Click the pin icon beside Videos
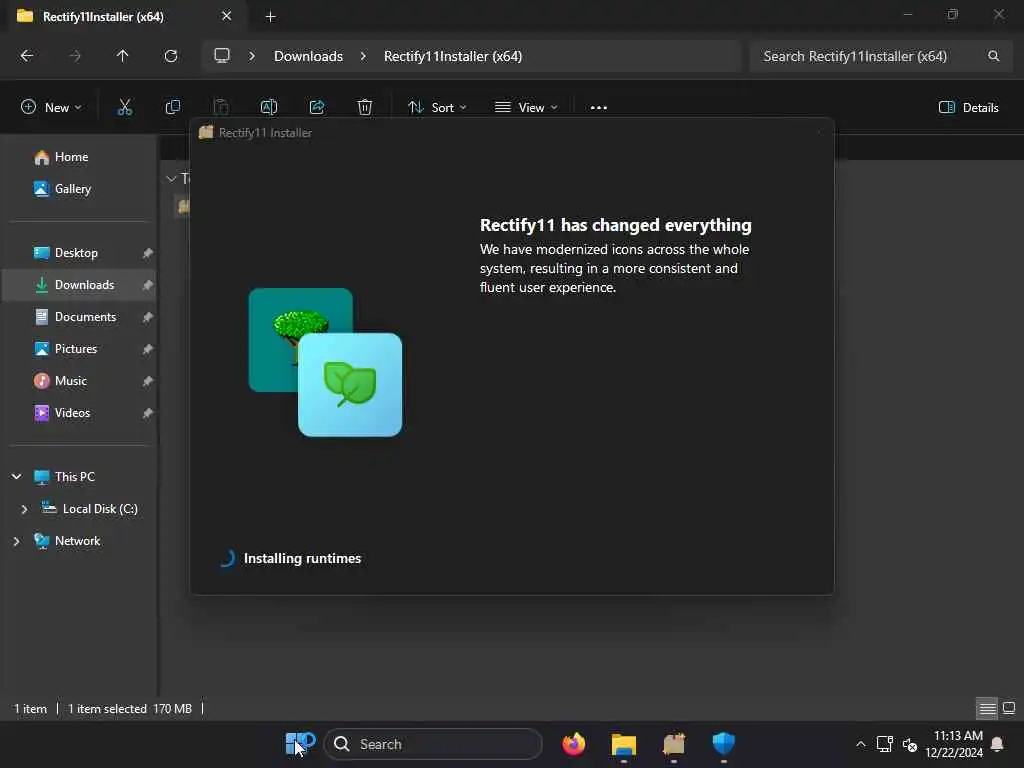Viewport: 1024px width, 768px height. coord(148,413)
